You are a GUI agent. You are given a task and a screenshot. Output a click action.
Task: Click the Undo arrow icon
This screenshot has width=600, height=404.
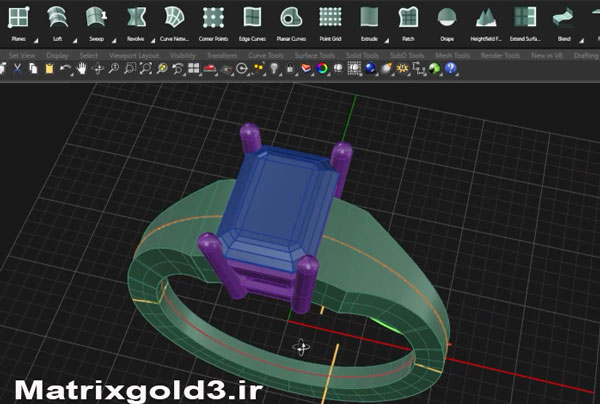tap(65, 69)
